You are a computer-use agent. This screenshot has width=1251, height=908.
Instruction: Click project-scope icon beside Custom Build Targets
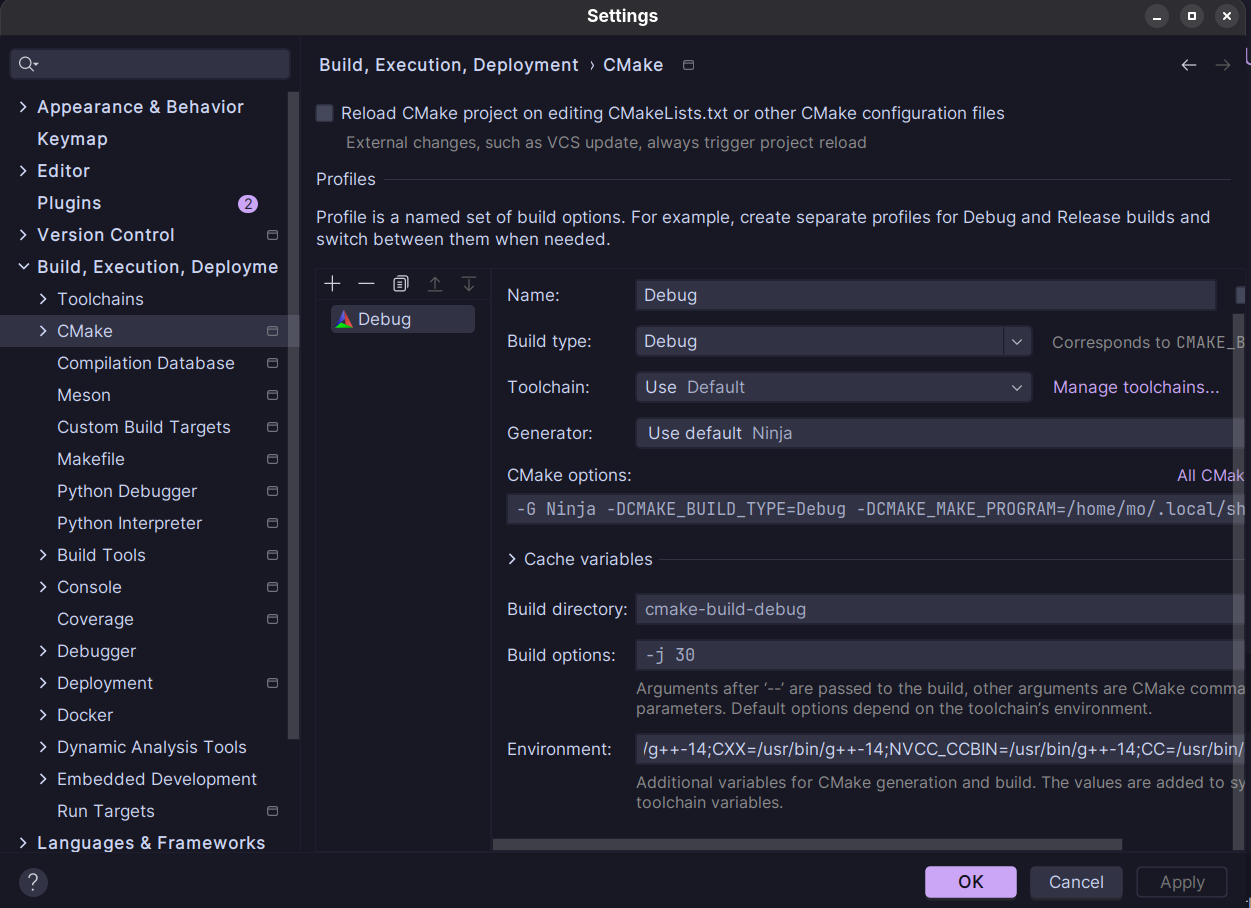coord(272,427)
